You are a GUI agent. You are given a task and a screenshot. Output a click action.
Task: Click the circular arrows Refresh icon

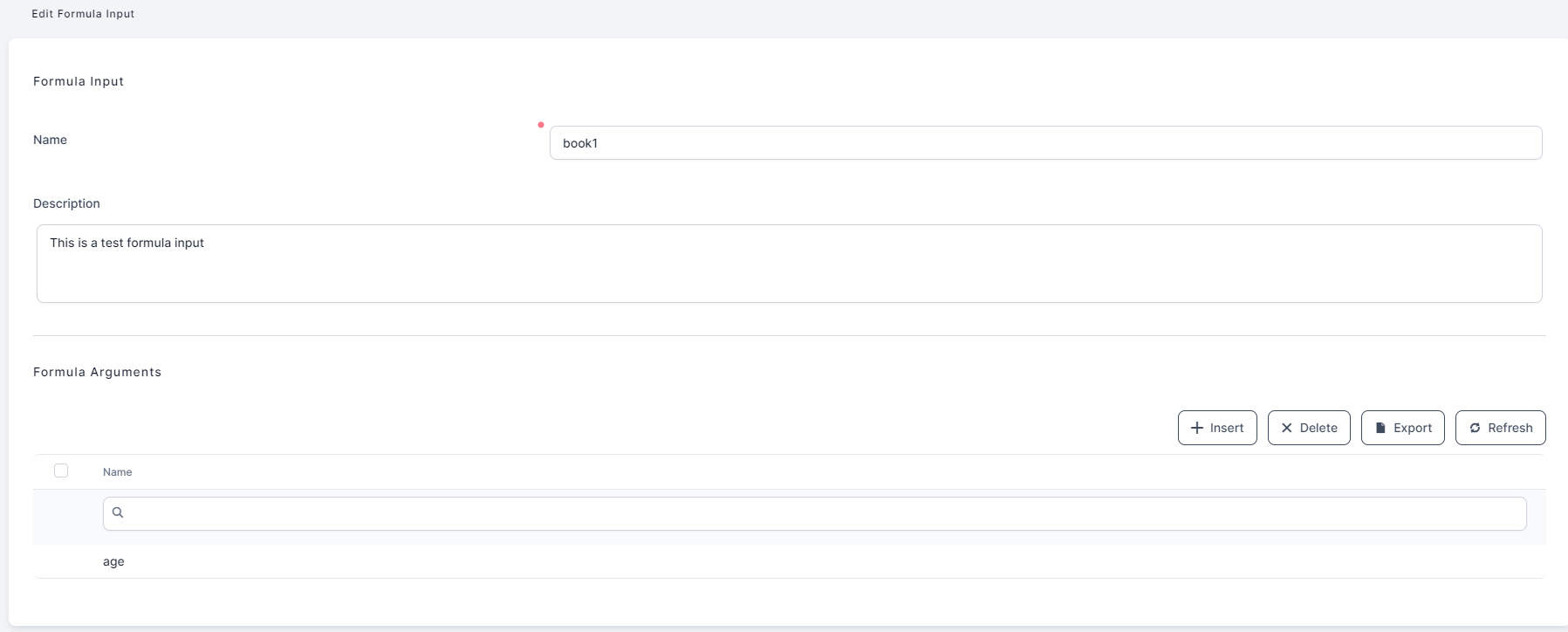point(1475,428)
